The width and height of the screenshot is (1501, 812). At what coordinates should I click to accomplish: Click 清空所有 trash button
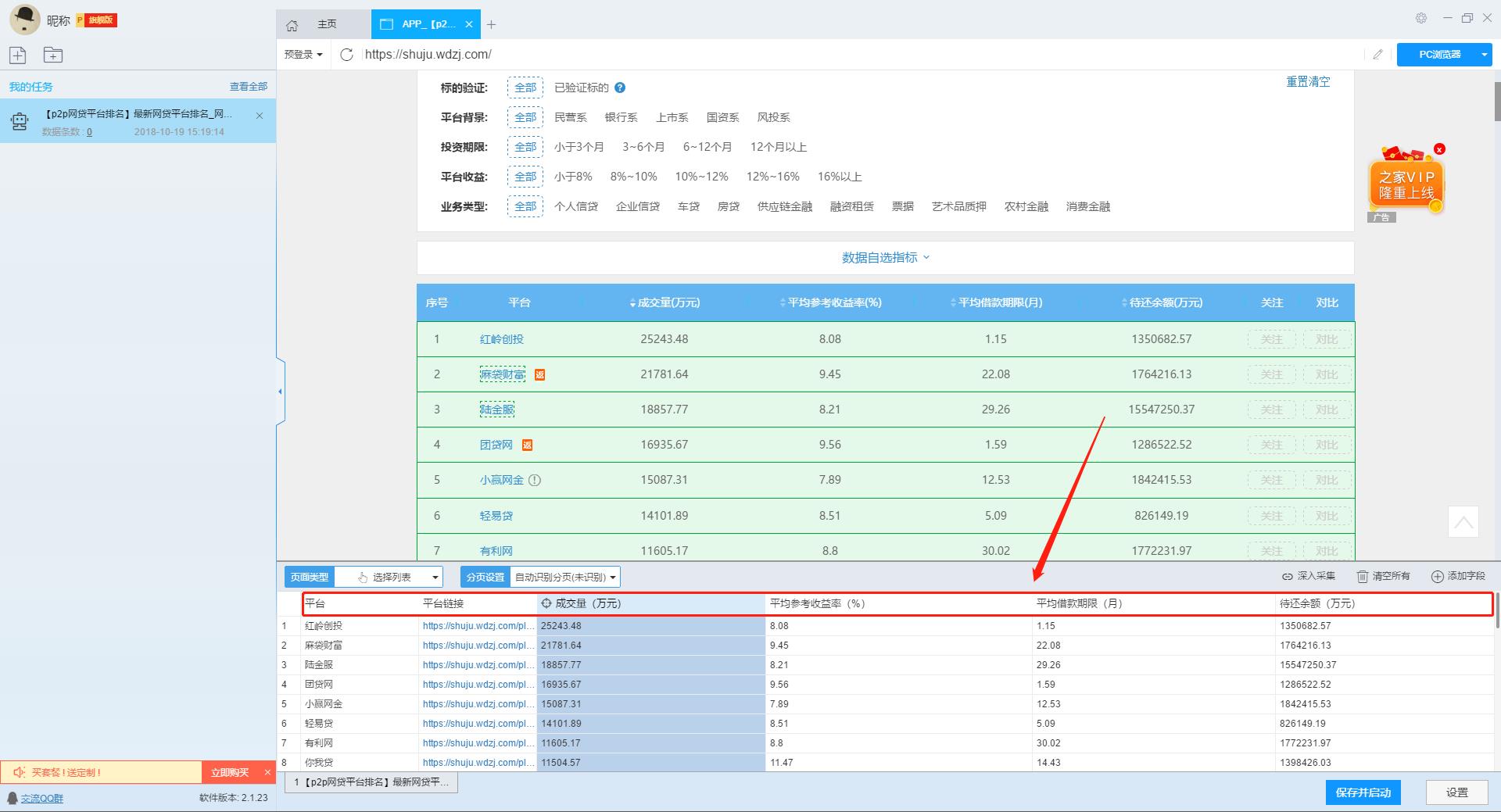(1383, 577)
